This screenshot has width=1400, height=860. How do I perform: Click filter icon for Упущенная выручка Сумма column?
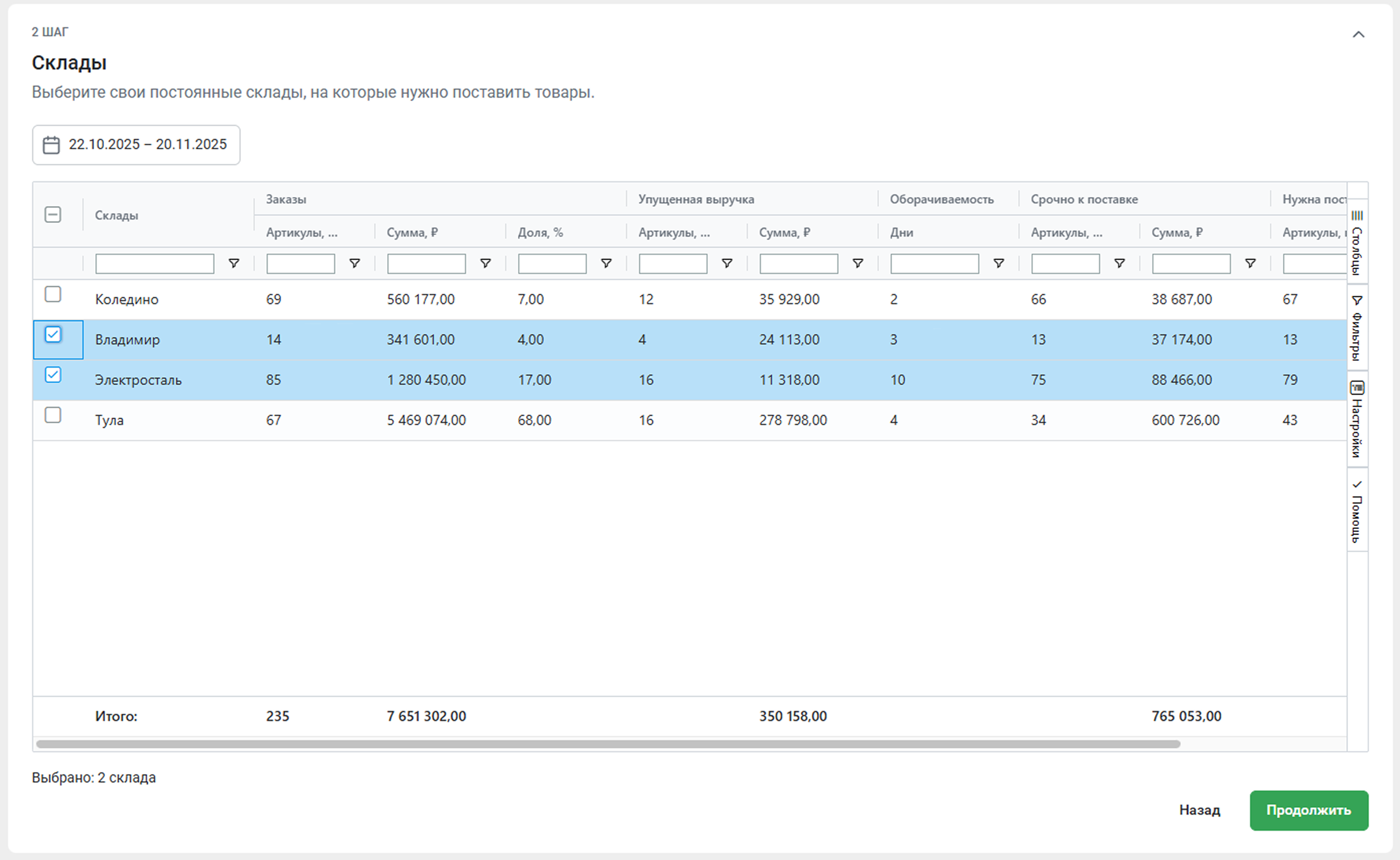point(858,263)
